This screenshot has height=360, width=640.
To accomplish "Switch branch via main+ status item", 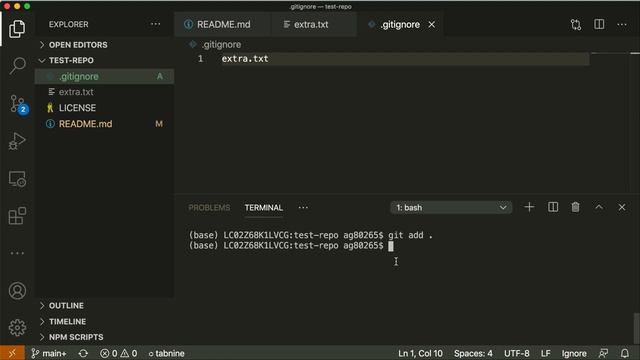I will point(49,353).
